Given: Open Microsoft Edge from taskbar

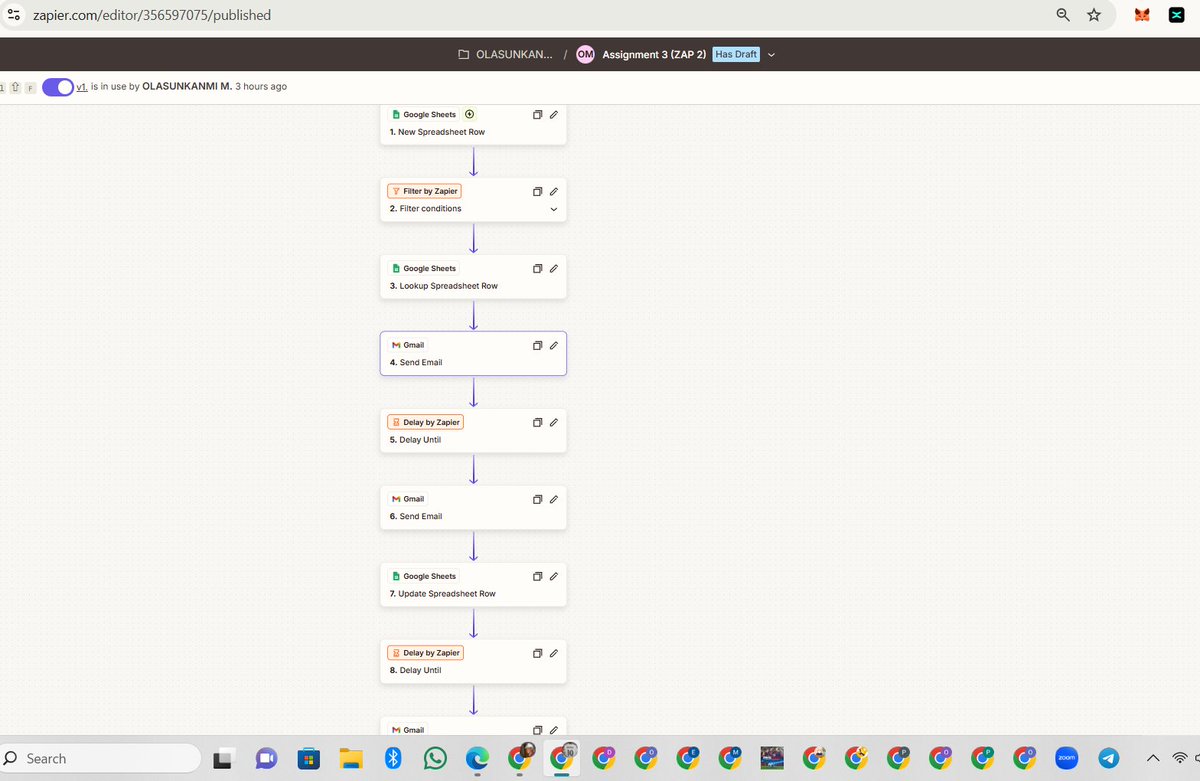Looking at the screenshot, I should [x=477, y=759].
